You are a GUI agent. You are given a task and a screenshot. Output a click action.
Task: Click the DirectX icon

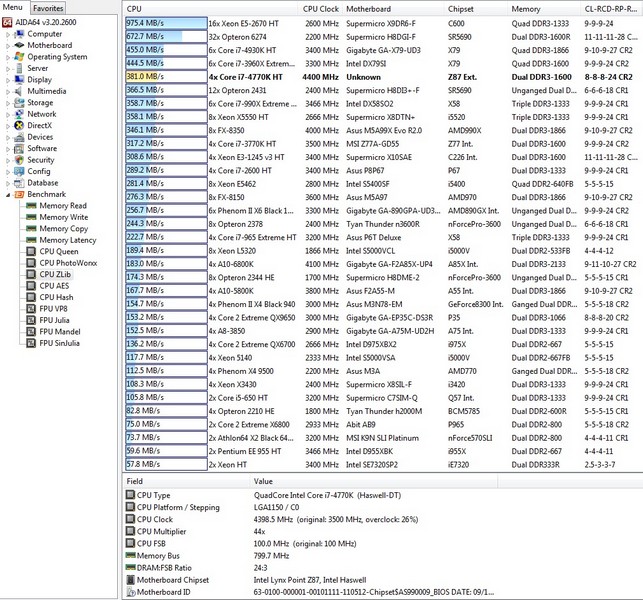(19, 126)
